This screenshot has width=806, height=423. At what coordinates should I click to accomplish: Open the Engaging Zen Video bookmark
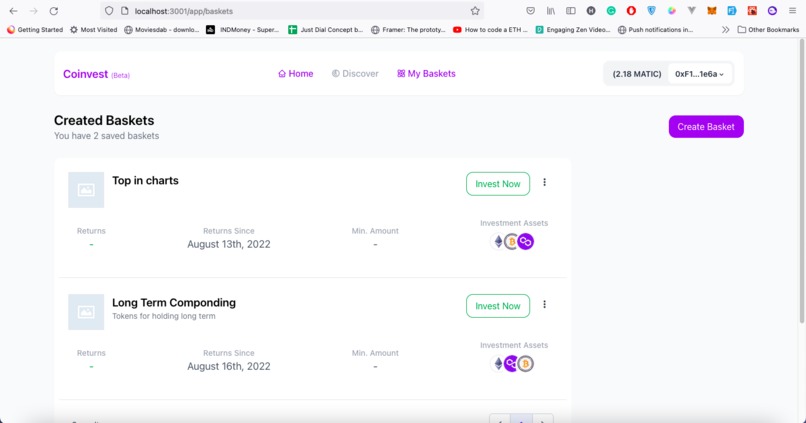coord(573,30)
